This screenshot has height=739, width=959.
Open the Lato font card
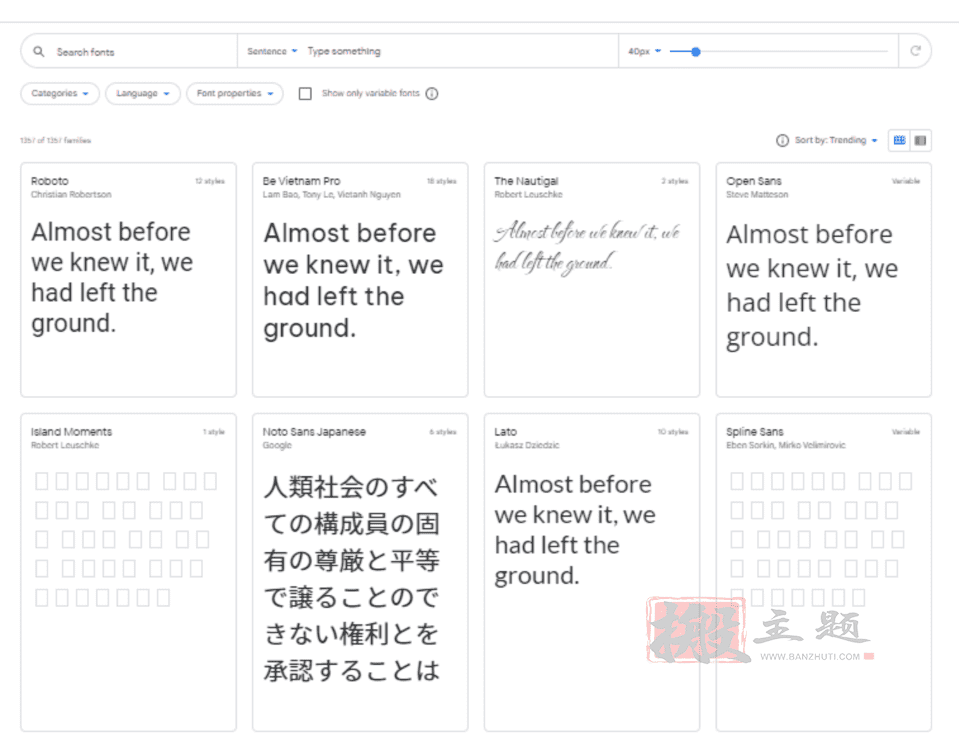point(592,572)
